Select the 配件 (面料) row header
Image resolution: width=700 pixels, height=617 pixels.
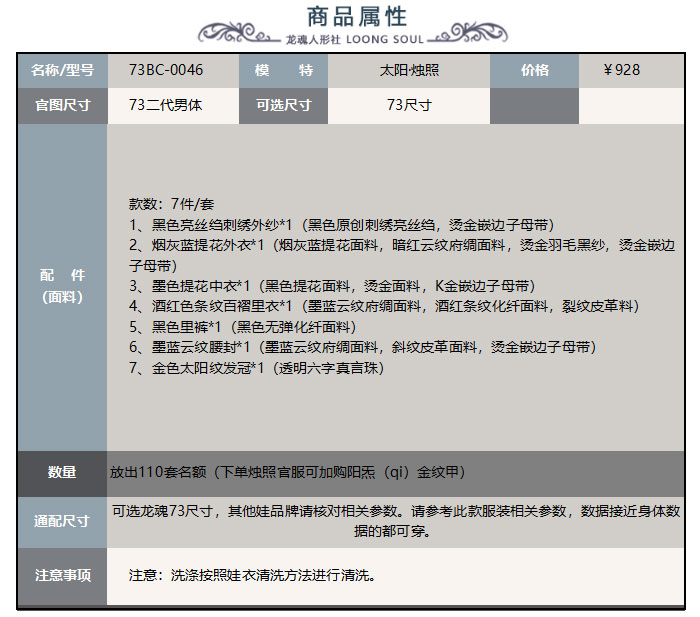click(62, 286)
